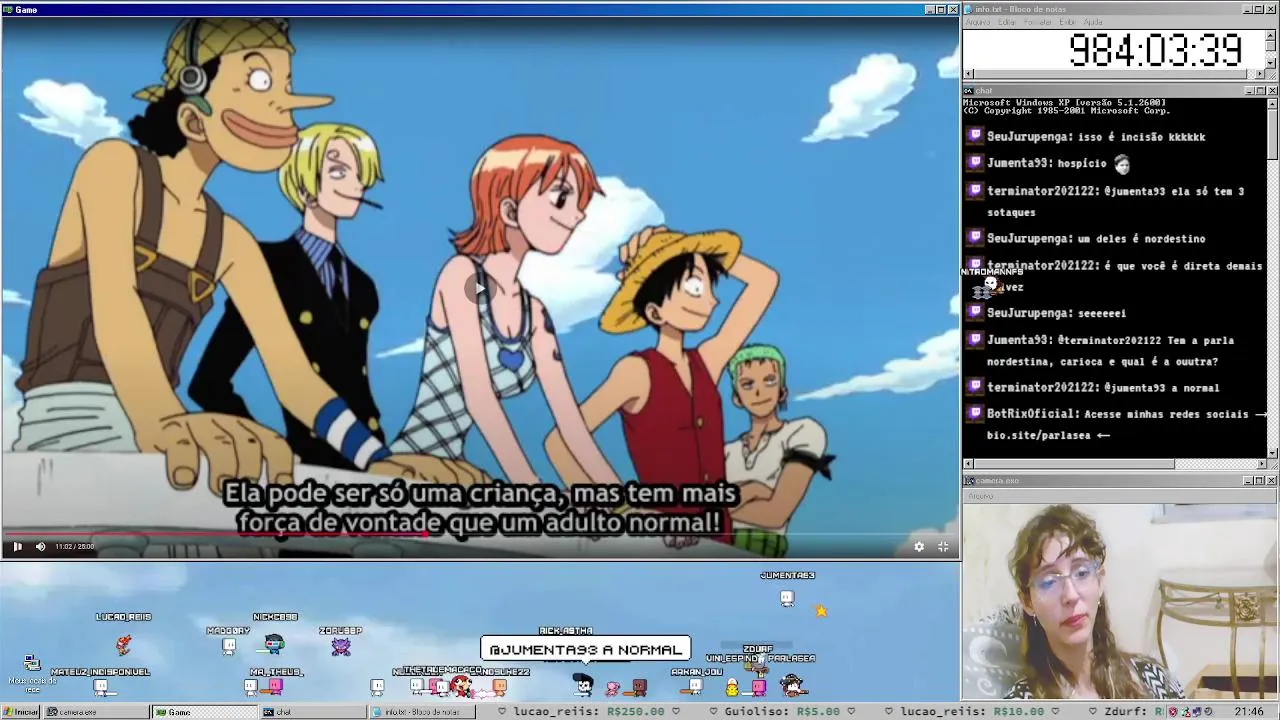Image resolution: width=1280 pixels, height=720 pixels.
Task: Click the faint play overlay in video center
Action: (480, 289)
